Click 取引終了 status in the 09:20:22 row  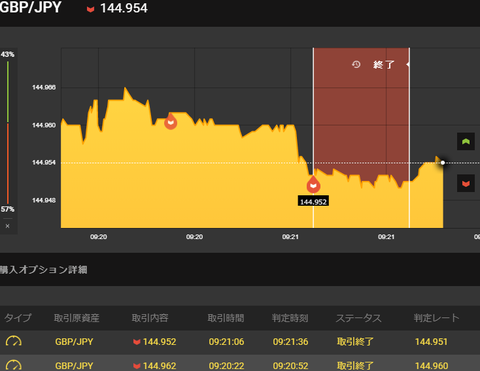click(x=355, y=366)
